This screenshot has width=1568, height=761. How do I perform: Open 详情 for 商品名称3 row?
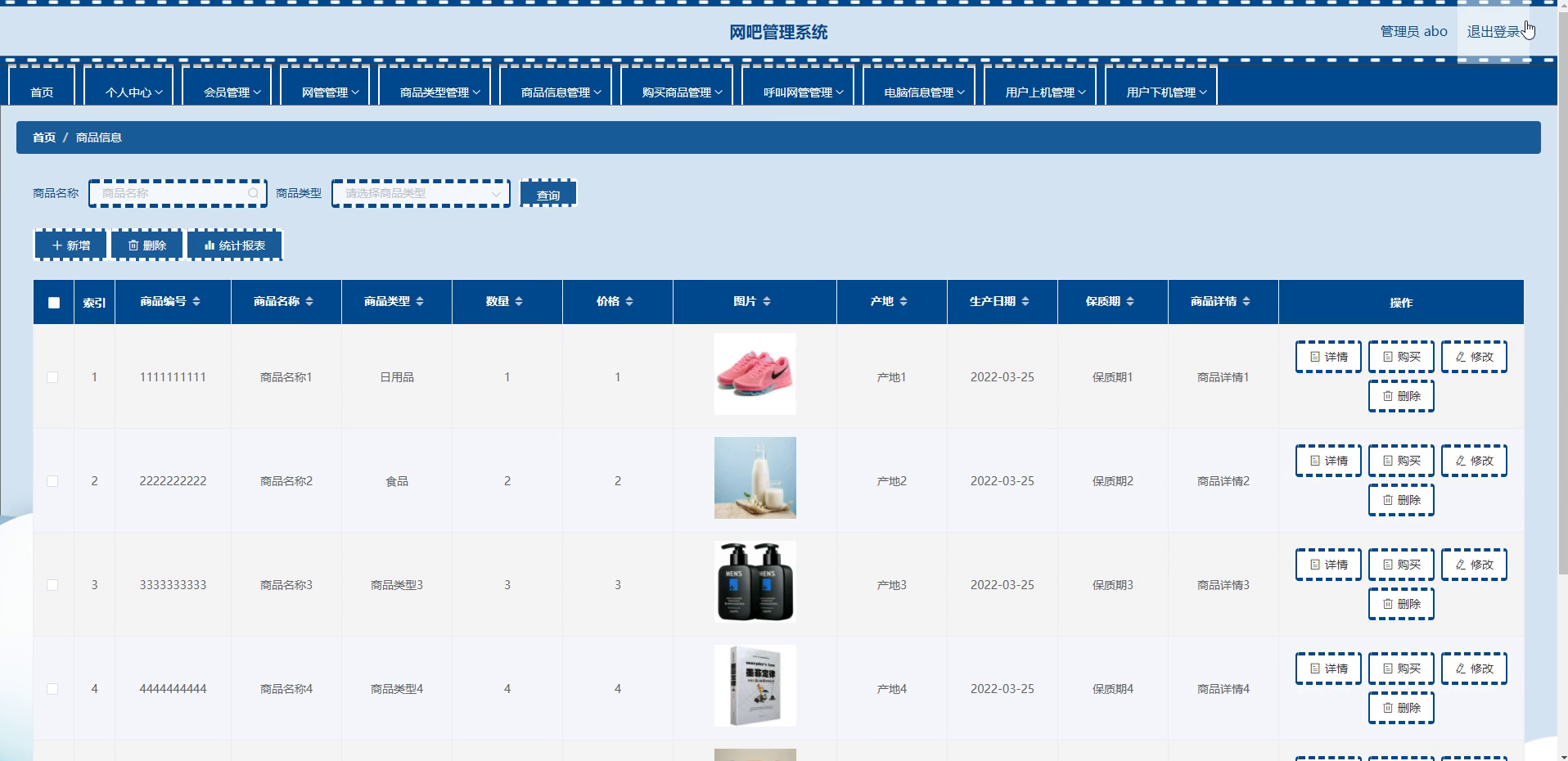pyautogui.click(x=1328, y=565)
